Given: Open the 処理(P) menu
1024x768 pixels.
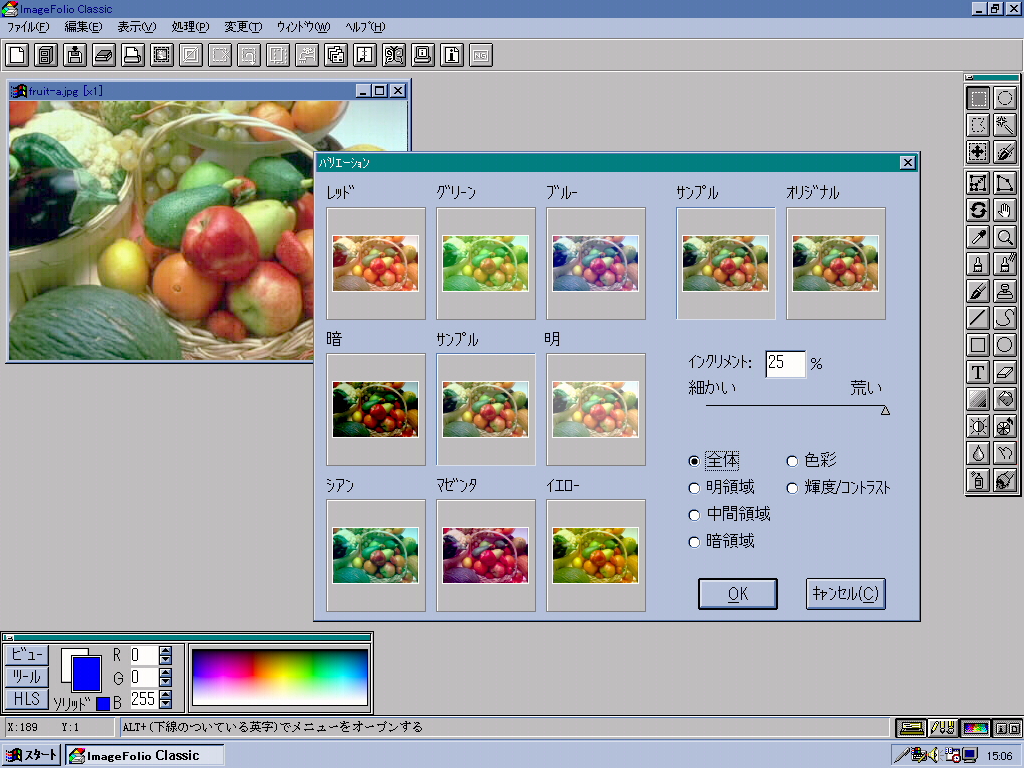Looking at the screenshot, I should 189,27.
